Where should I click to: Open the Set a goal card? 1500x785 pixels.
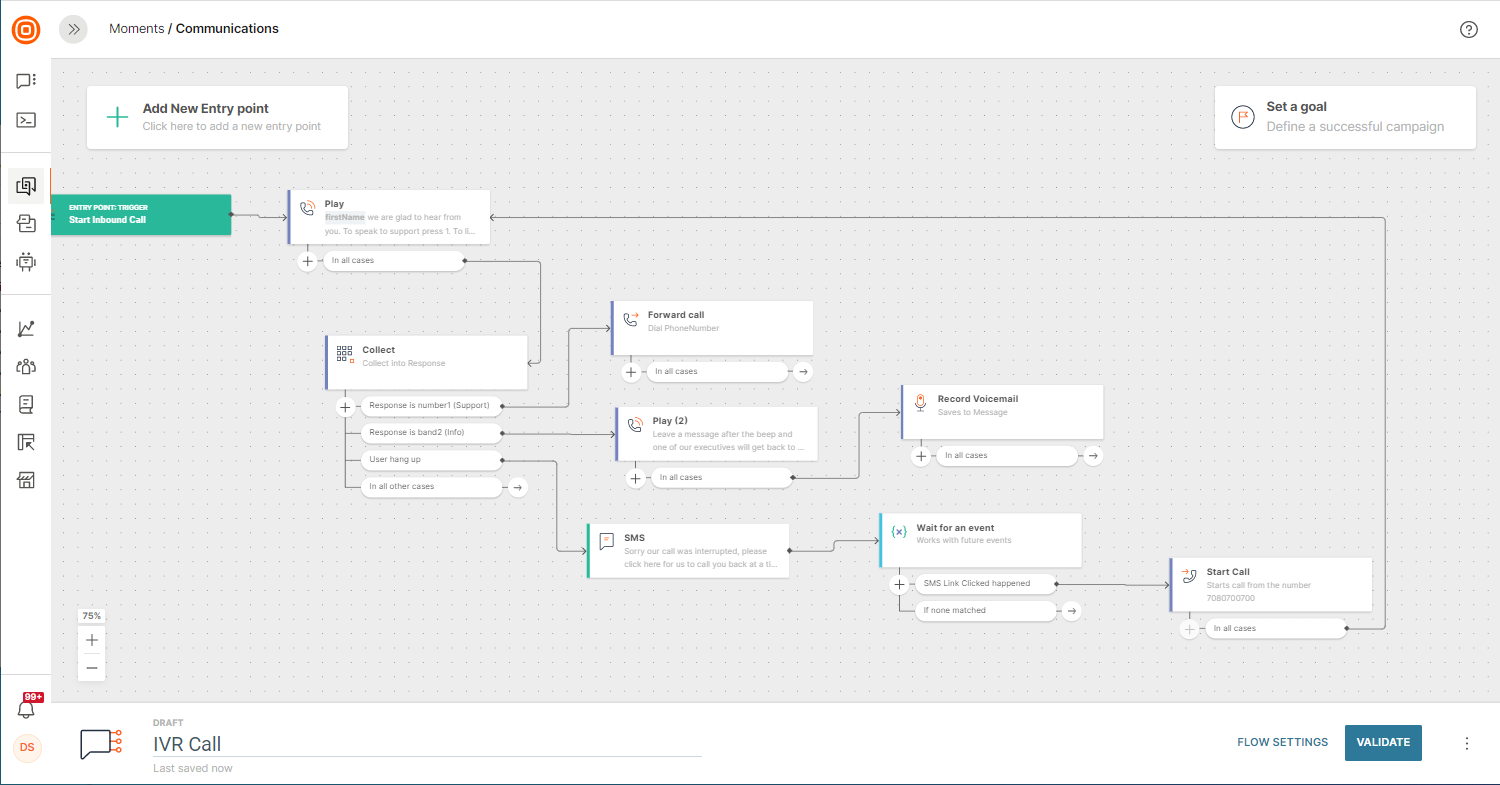[1344, 117]
